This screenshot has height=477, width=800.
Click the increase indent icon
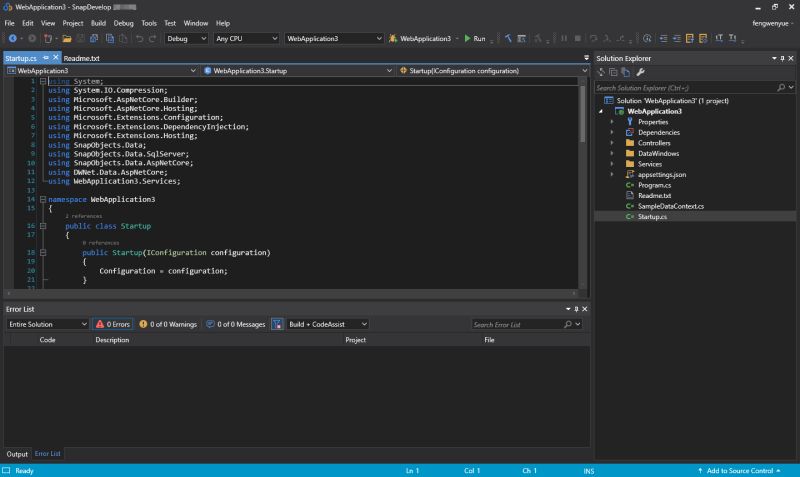tap(677, 38)
